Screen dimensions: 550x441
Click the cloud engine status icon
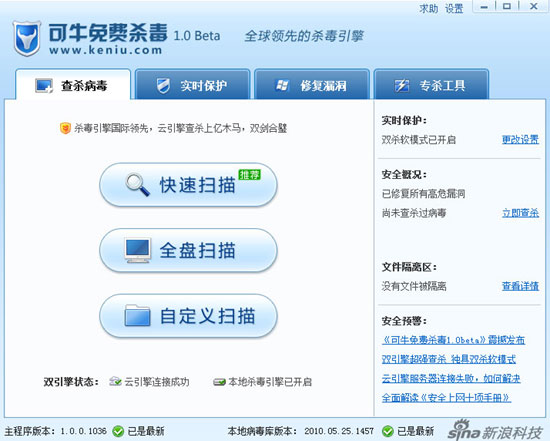coord(115,381)
